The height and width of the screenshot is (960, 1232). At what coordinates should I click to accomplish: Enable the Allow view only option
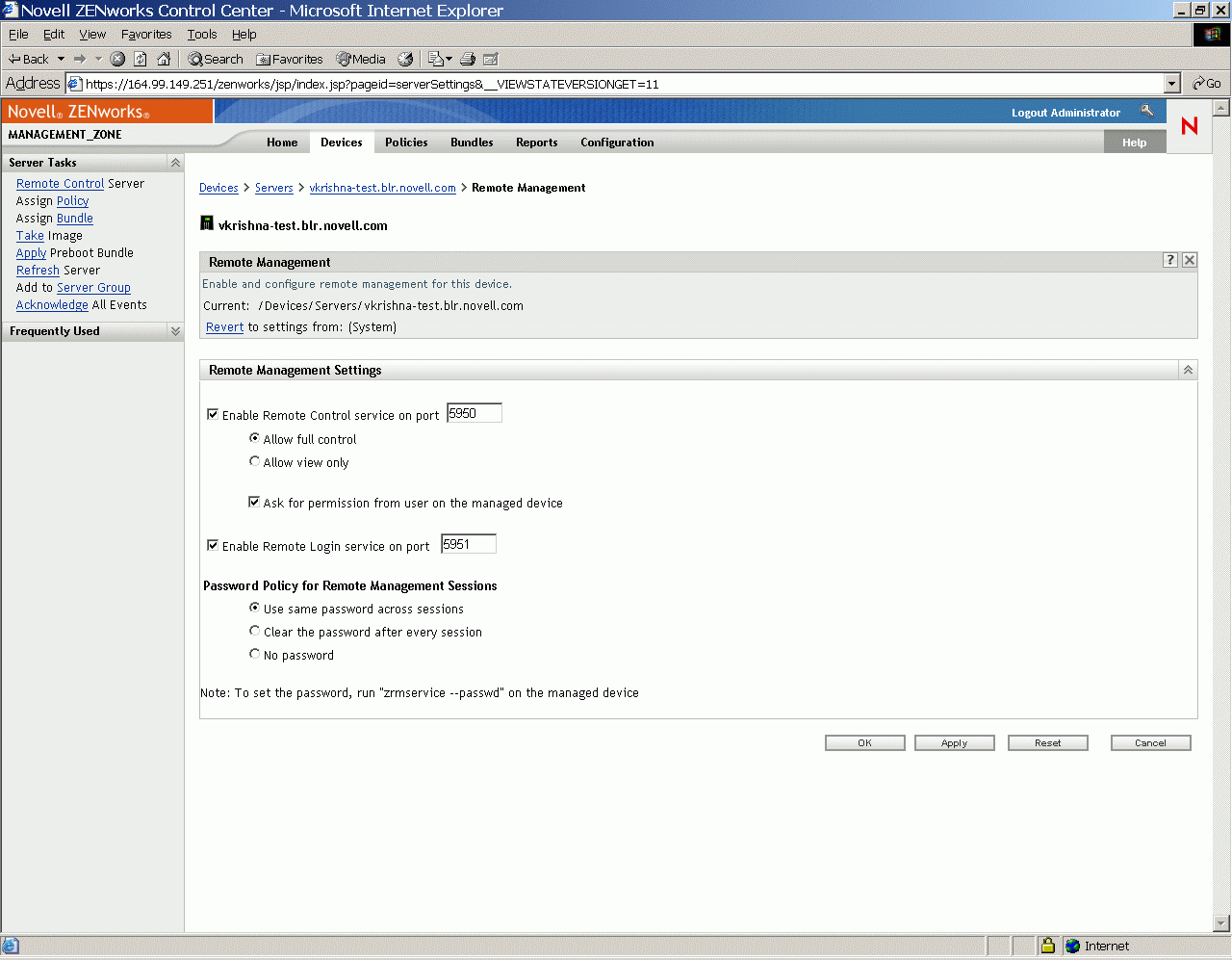[x=254, y=461]
